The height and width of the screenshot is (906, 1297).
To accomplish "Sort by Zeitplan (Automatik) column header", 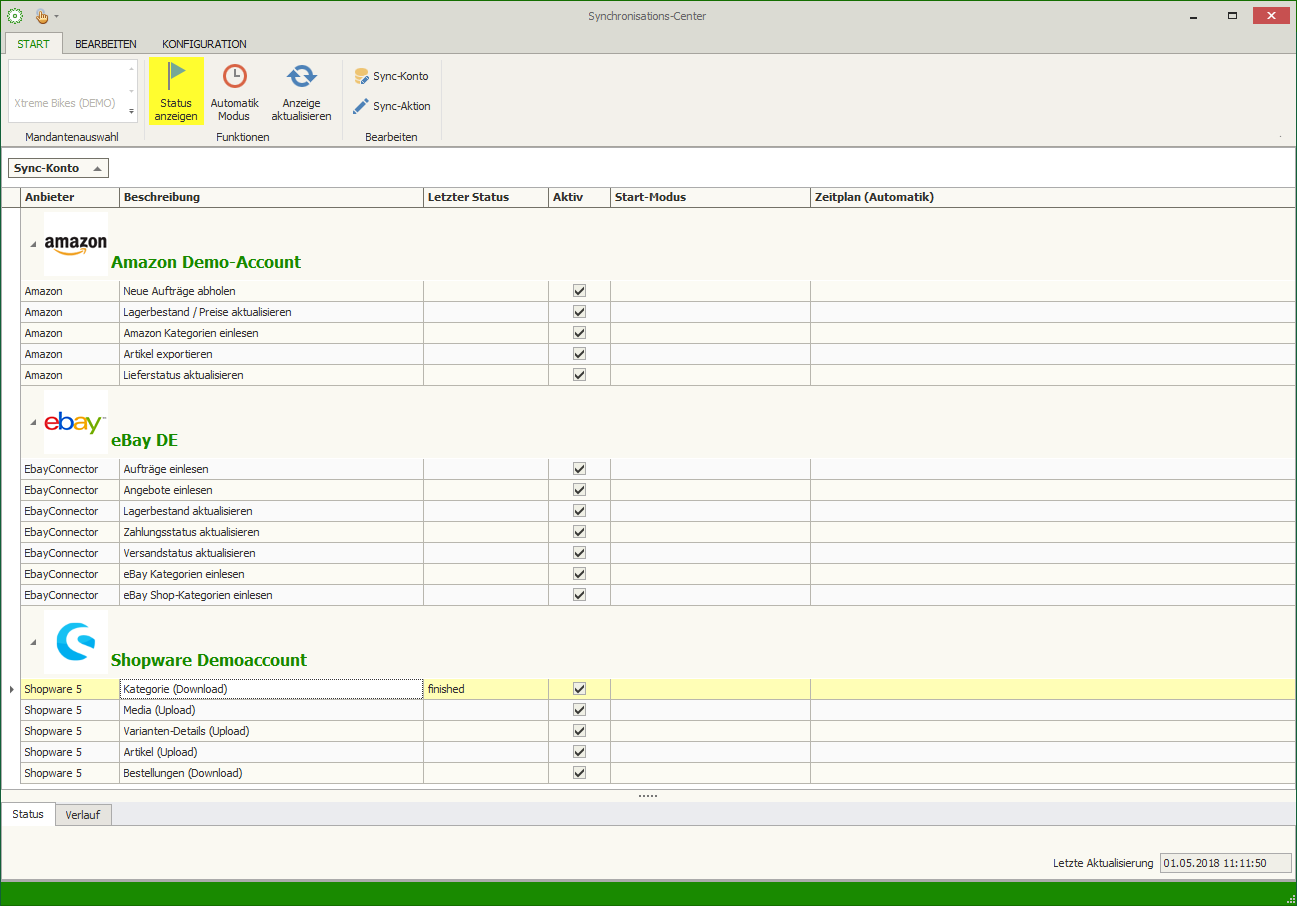I will pos(1053,197).
